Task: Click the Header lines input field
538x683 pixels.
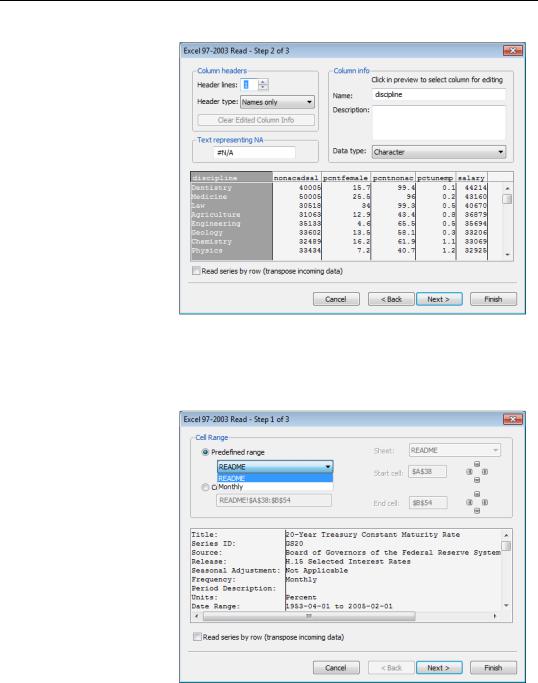Action: pos(250,85)
